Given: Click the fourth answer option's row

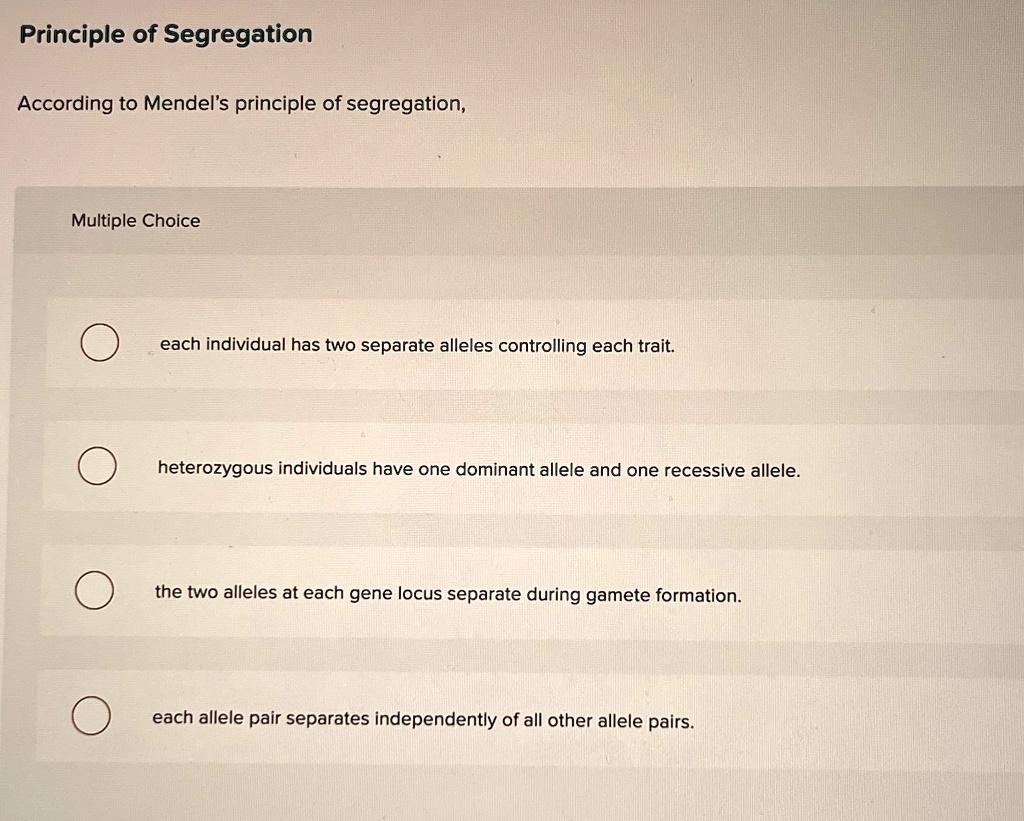Looking at the screenshot, I should (x=500, y=716).
